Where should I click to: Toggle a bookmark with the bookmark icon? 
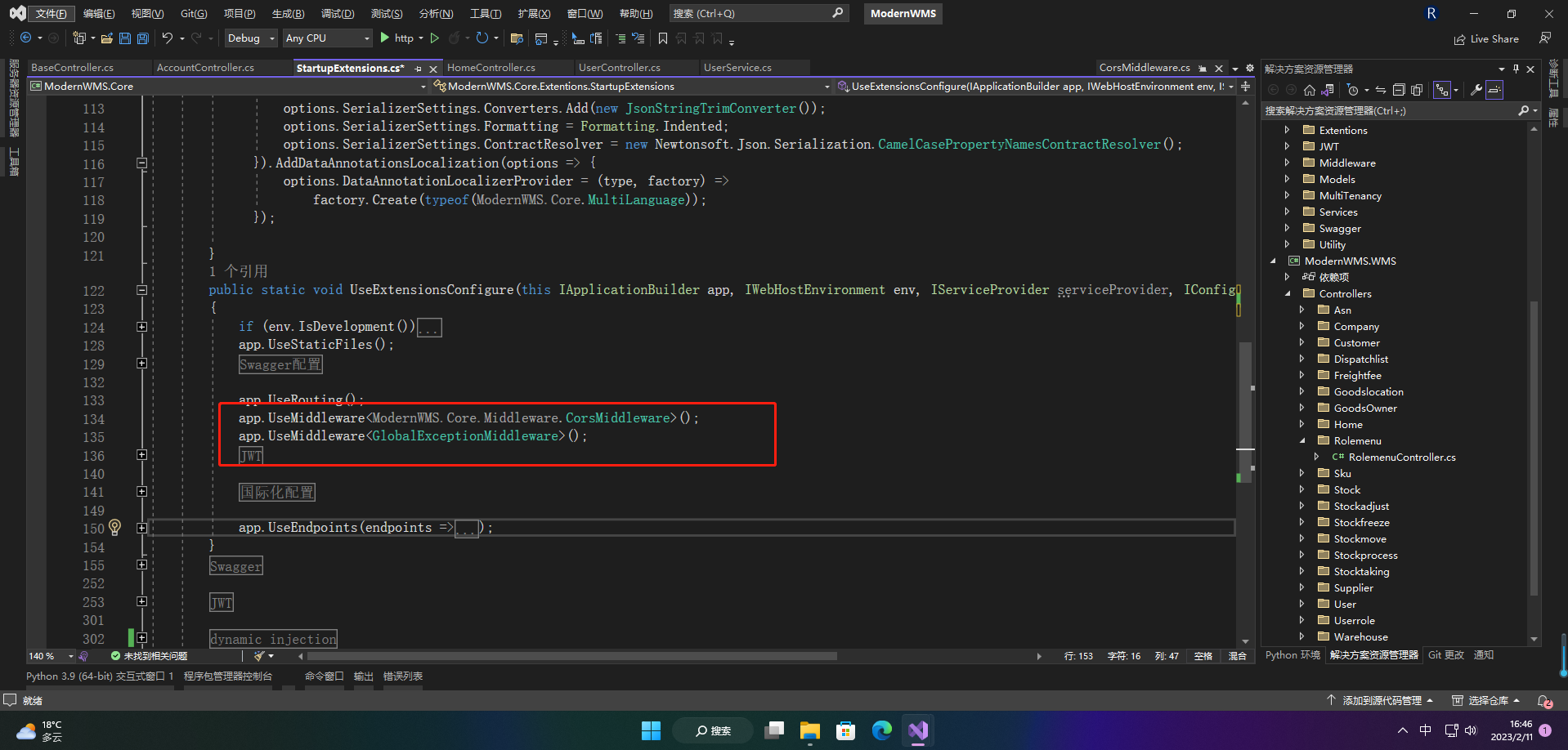[663, 38]
